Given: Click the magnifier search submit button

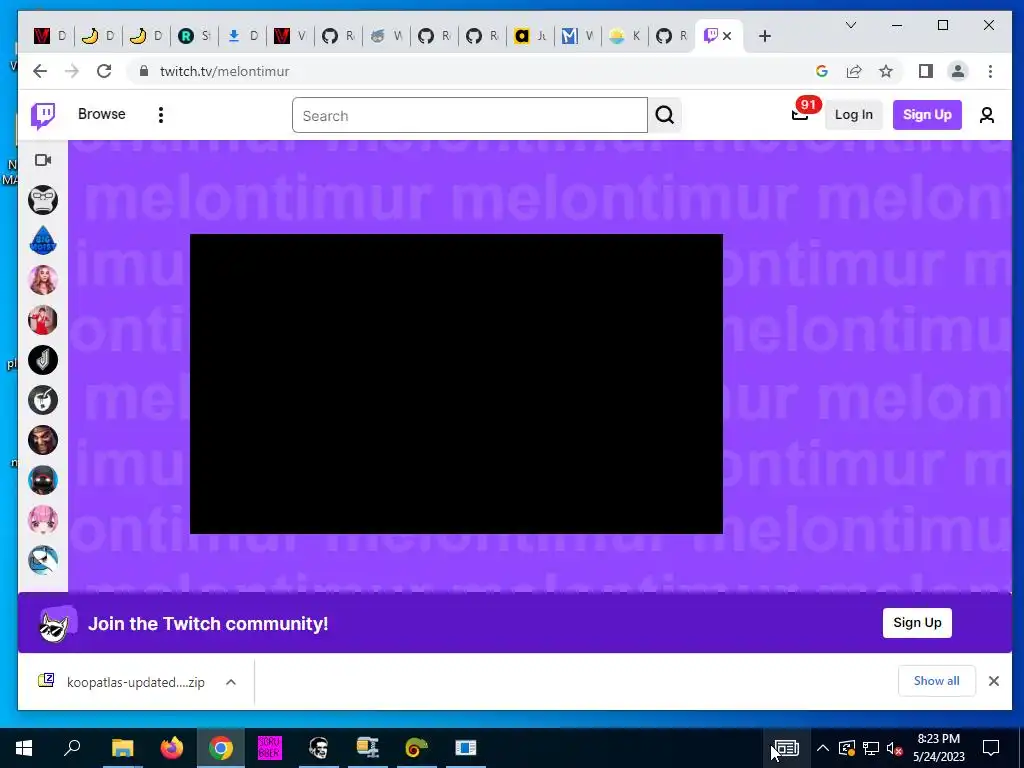Looking at the screenshot, I should coord(664,116).
